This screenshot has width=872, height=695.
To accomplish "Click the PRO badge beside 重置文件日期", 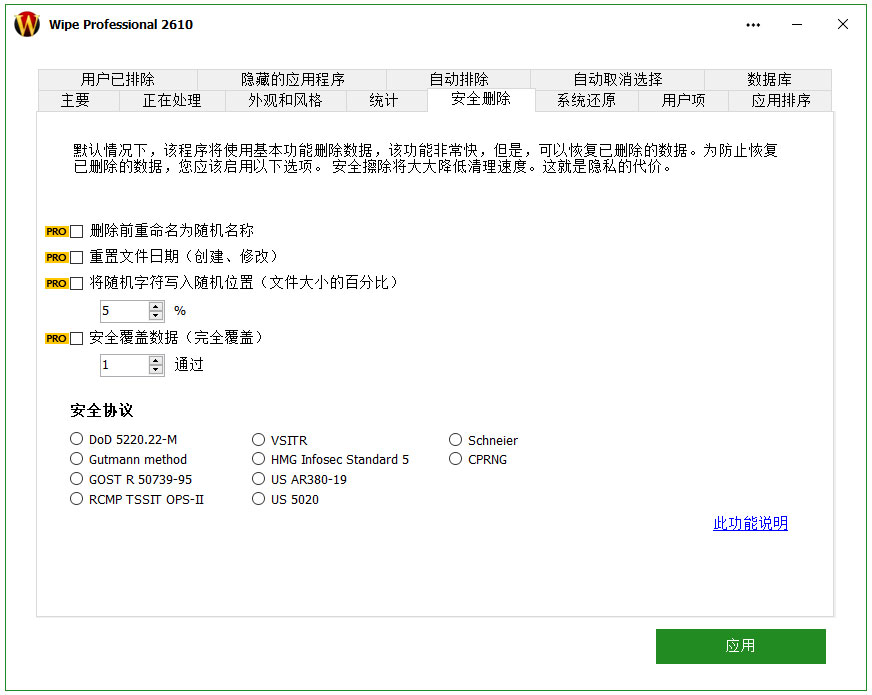I will click(x=56, y=257).
